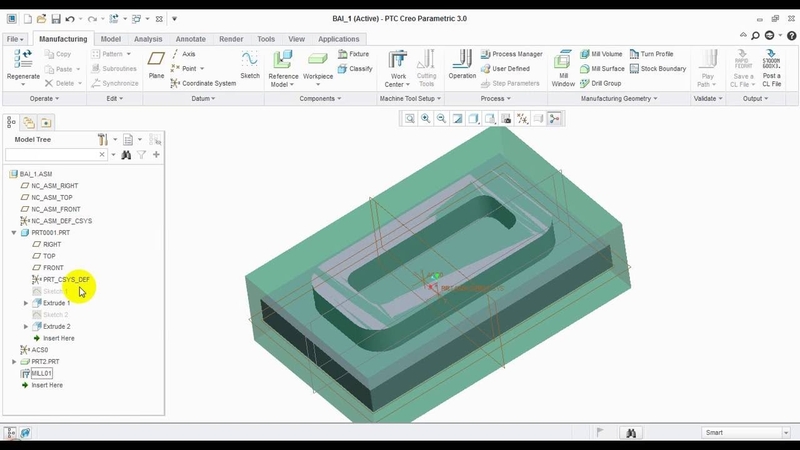Select NC_ASM_DEF_CSYS in model tree
The height and width of the screenshot is (450, 800).
56,221
